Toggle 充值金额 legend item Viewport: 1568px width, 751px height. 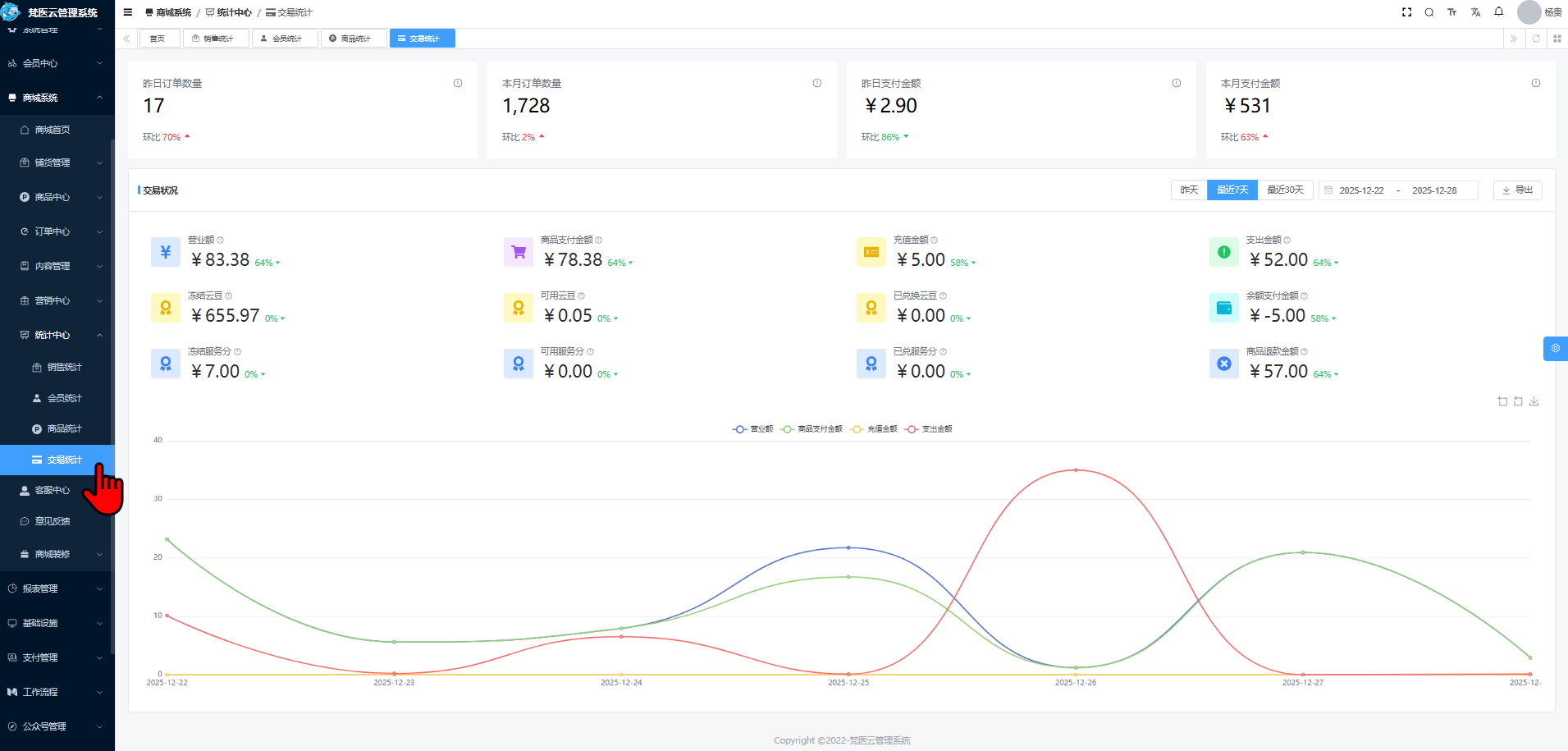tap(874, 429)
